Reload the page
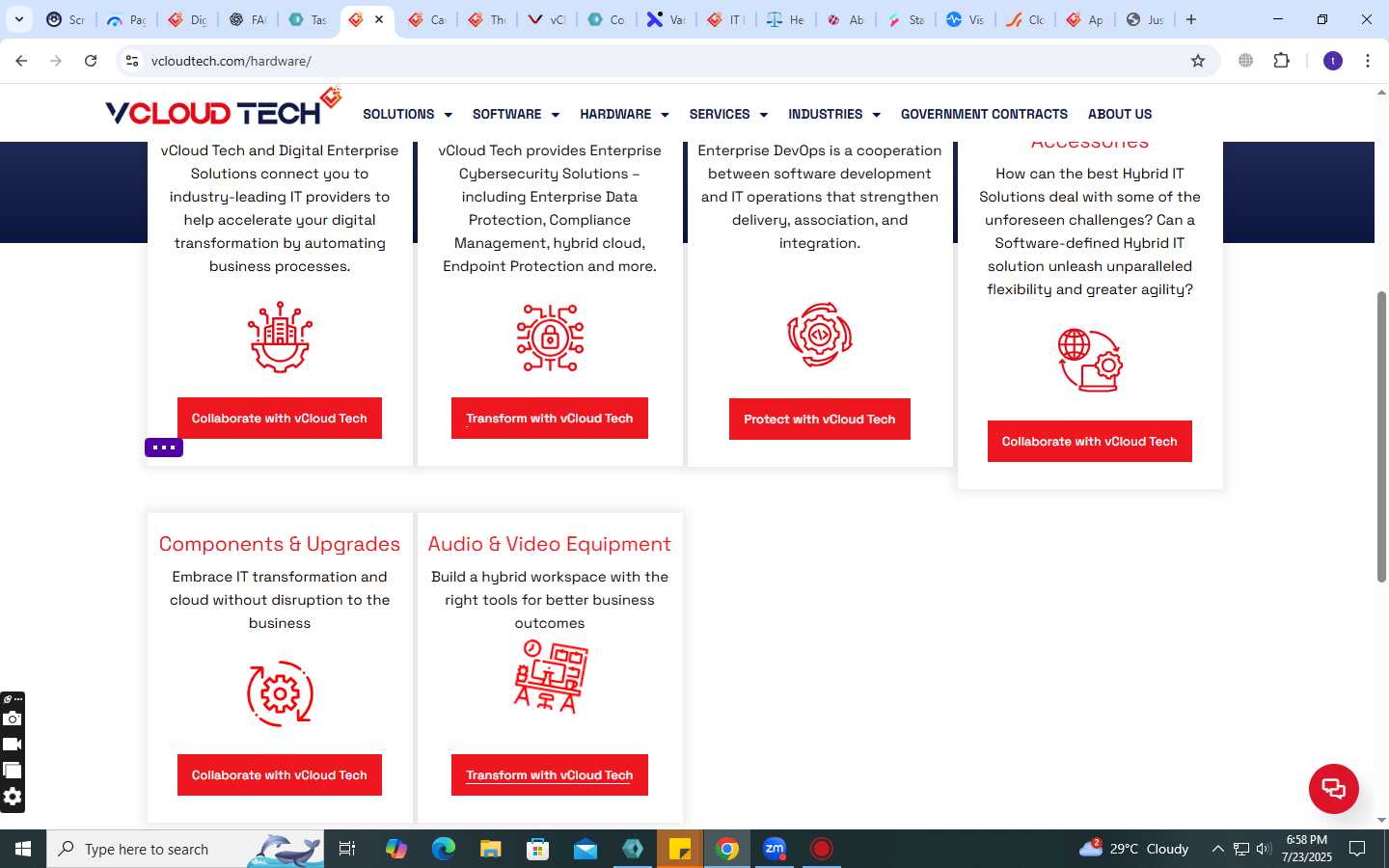 91,61
